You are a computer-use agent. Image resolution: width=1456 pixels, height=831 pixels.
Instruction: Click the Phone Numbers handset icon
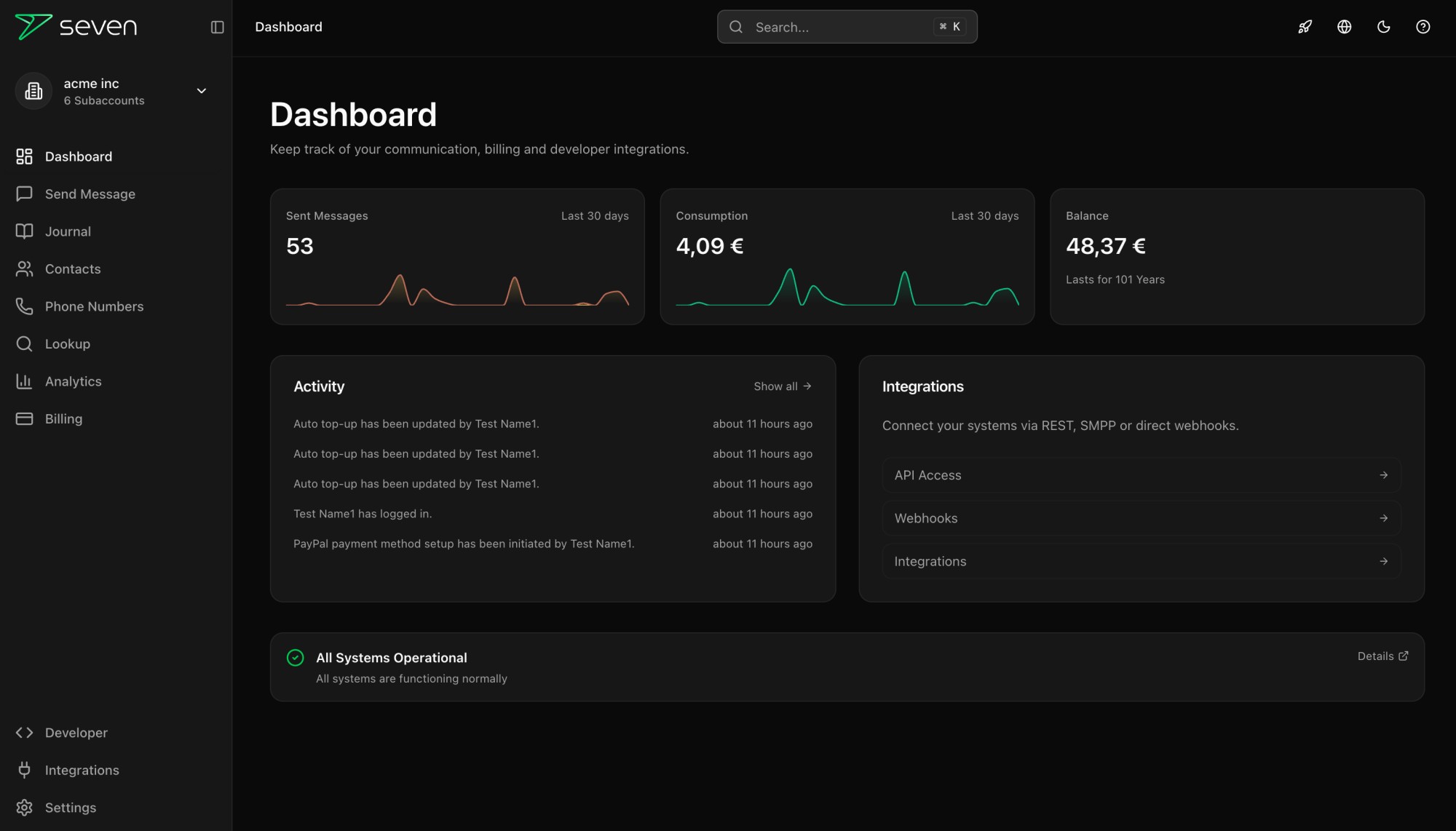[24, 306]
